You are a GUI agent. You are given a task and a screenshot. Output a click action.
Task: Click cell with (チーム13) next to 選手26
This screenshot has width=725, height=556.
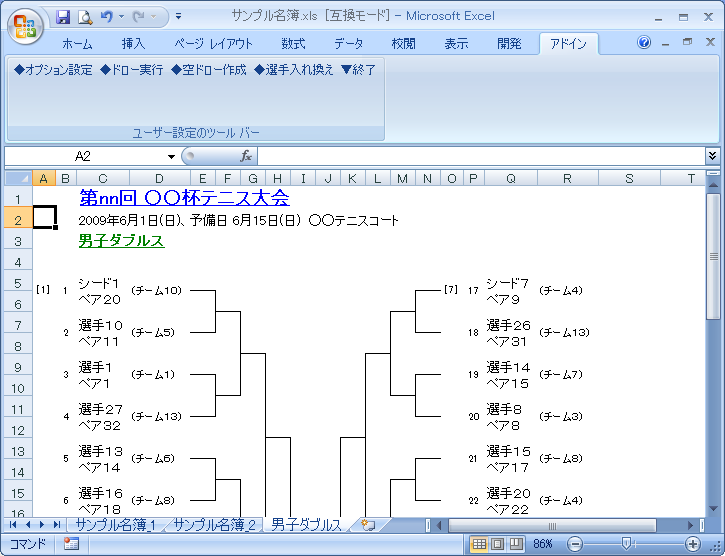point(564,332)
